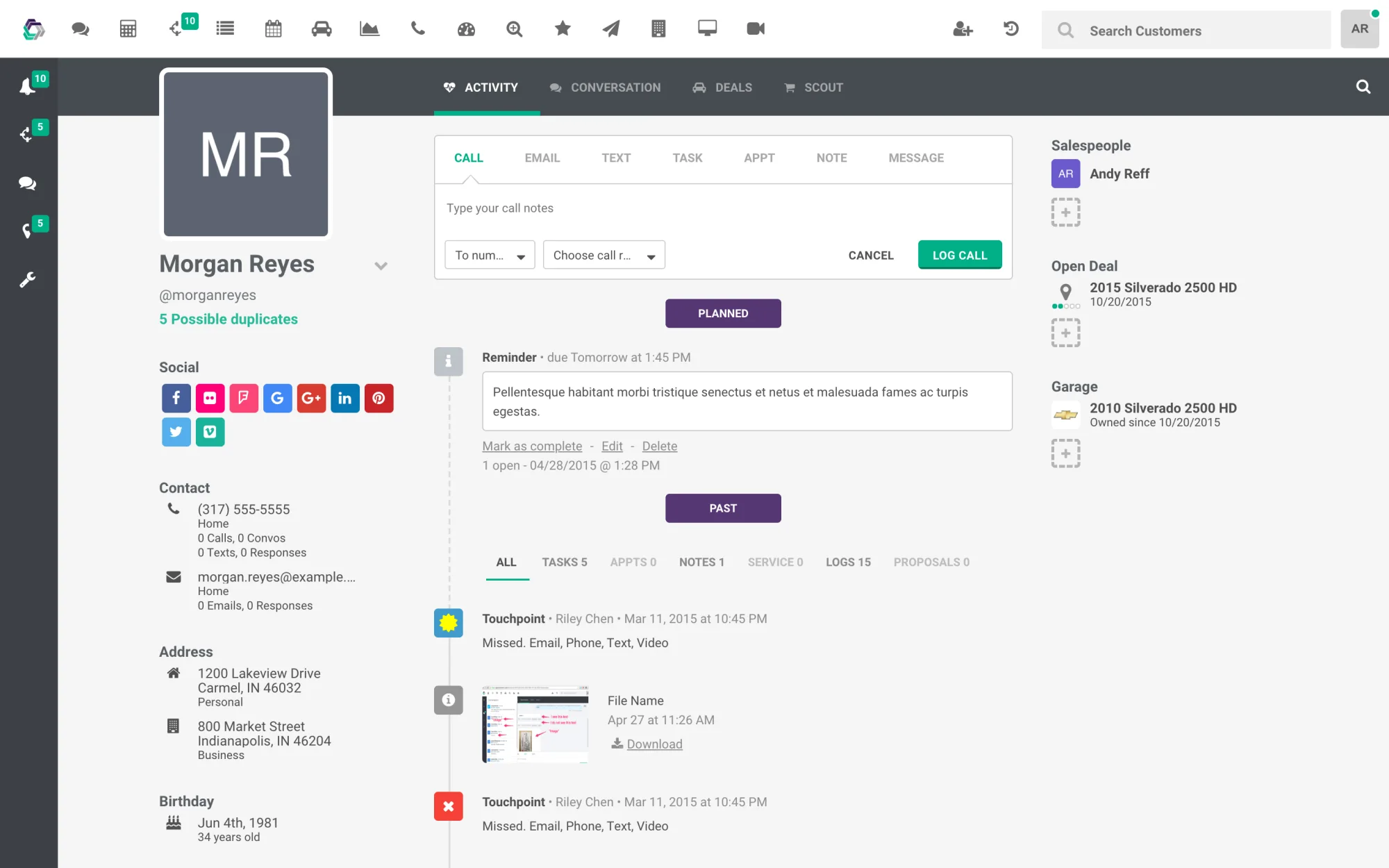
Task: Click the reminder Delete link
Action: [659, 446]
